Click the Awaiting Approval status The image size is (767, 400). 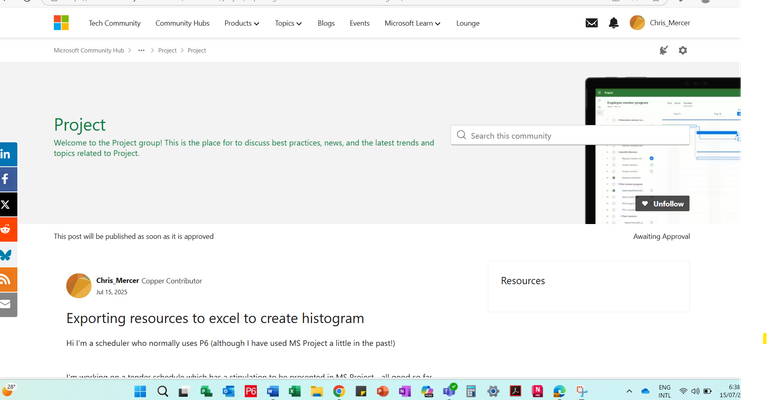[x=661, y=236]
